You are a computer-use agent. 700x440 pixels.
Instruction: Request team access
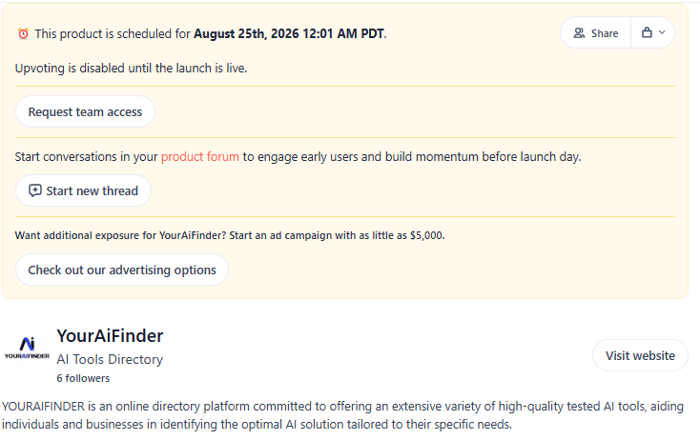click(85, 112)
